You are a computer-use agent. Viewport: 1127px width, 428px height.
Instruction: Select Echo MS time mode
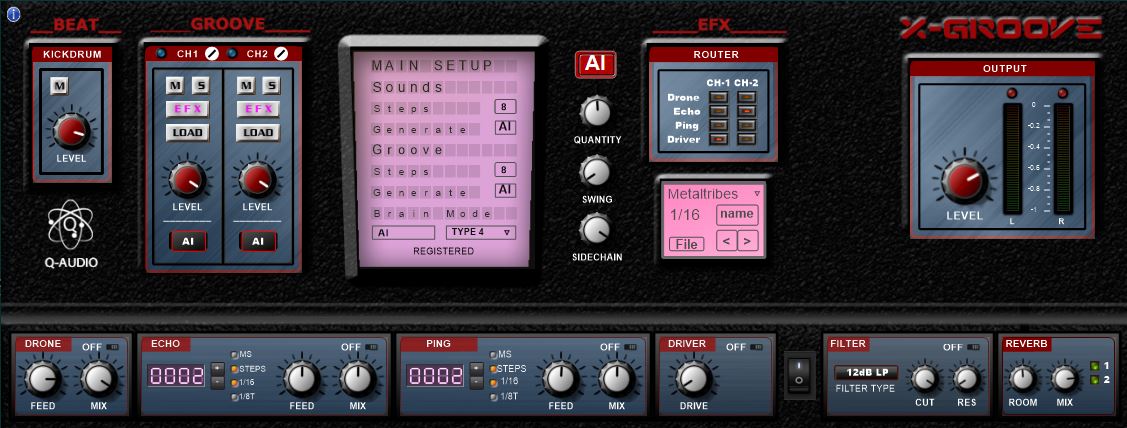pyautogui.click(x=234, y=355)
